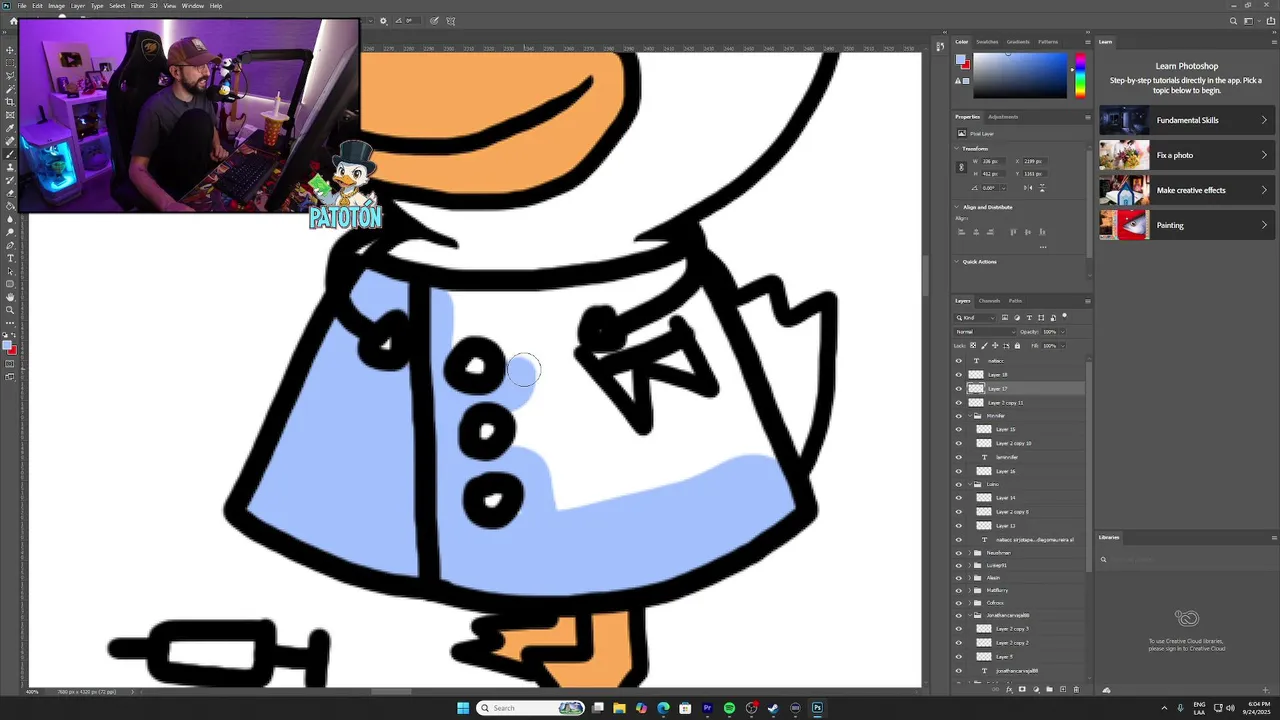The image size is (1280, 720).
Task: Toggle visibility of the Lono group
Action: pyautogui.click(x=959, y=484)
